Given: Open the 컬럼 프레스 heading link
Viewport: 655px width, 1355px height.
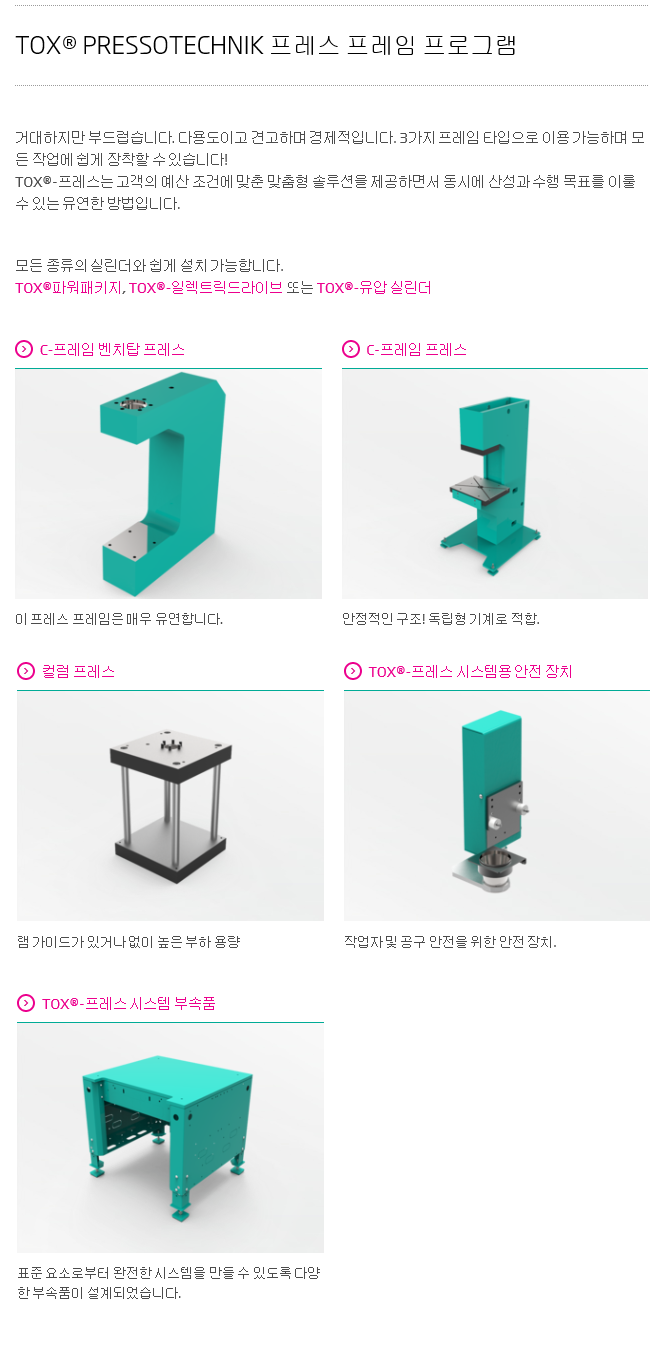Looking at the screenshot, I should click(78, 671).
